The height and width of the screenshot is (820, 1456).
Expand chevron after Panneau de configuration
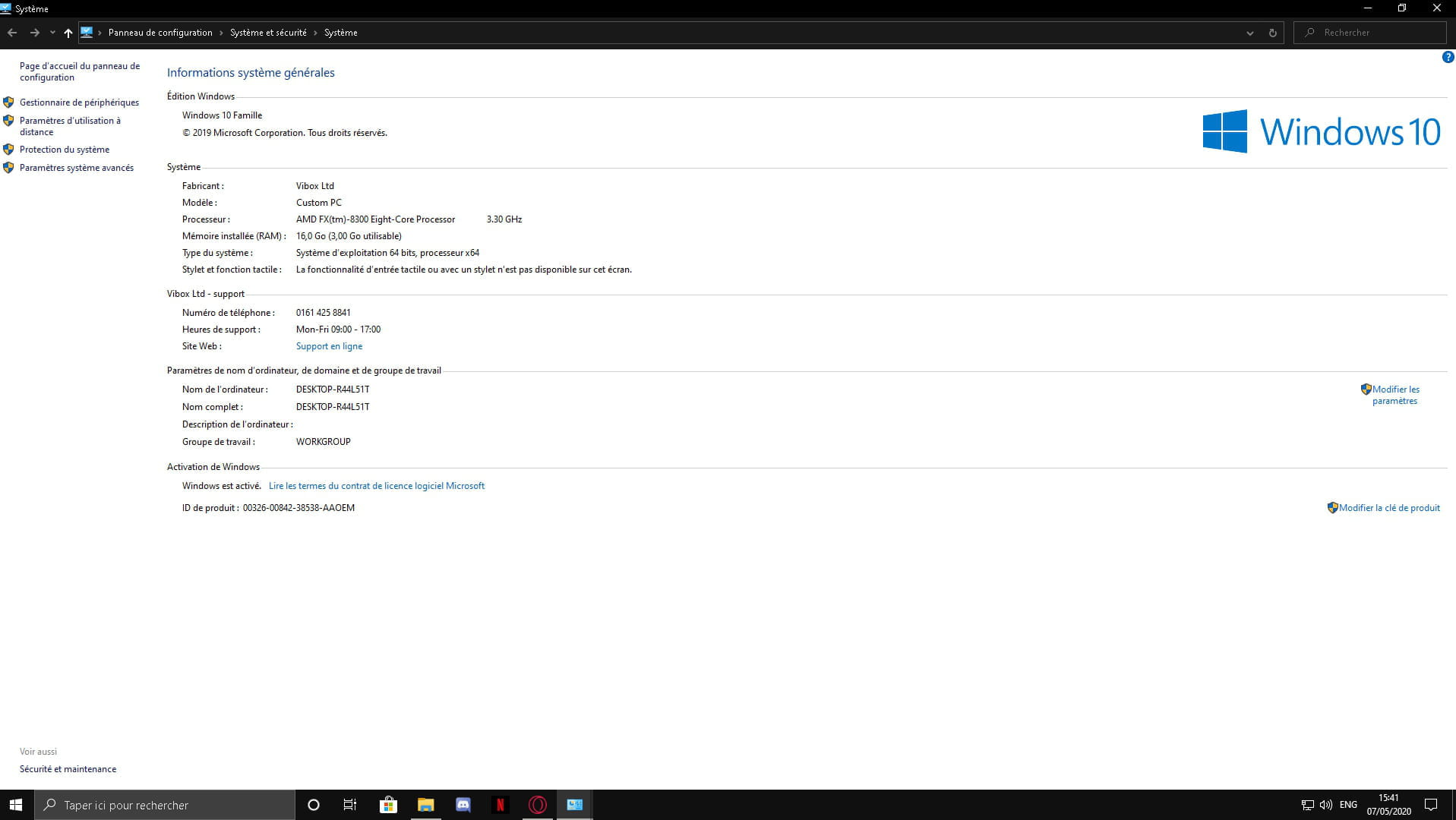click(x=221, y=33)
